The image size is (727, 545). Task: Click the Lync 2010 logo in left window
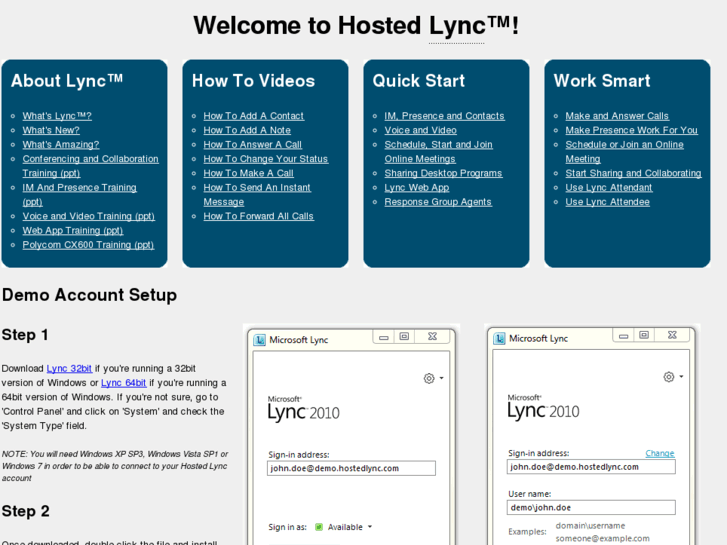(x=303, y=409)
